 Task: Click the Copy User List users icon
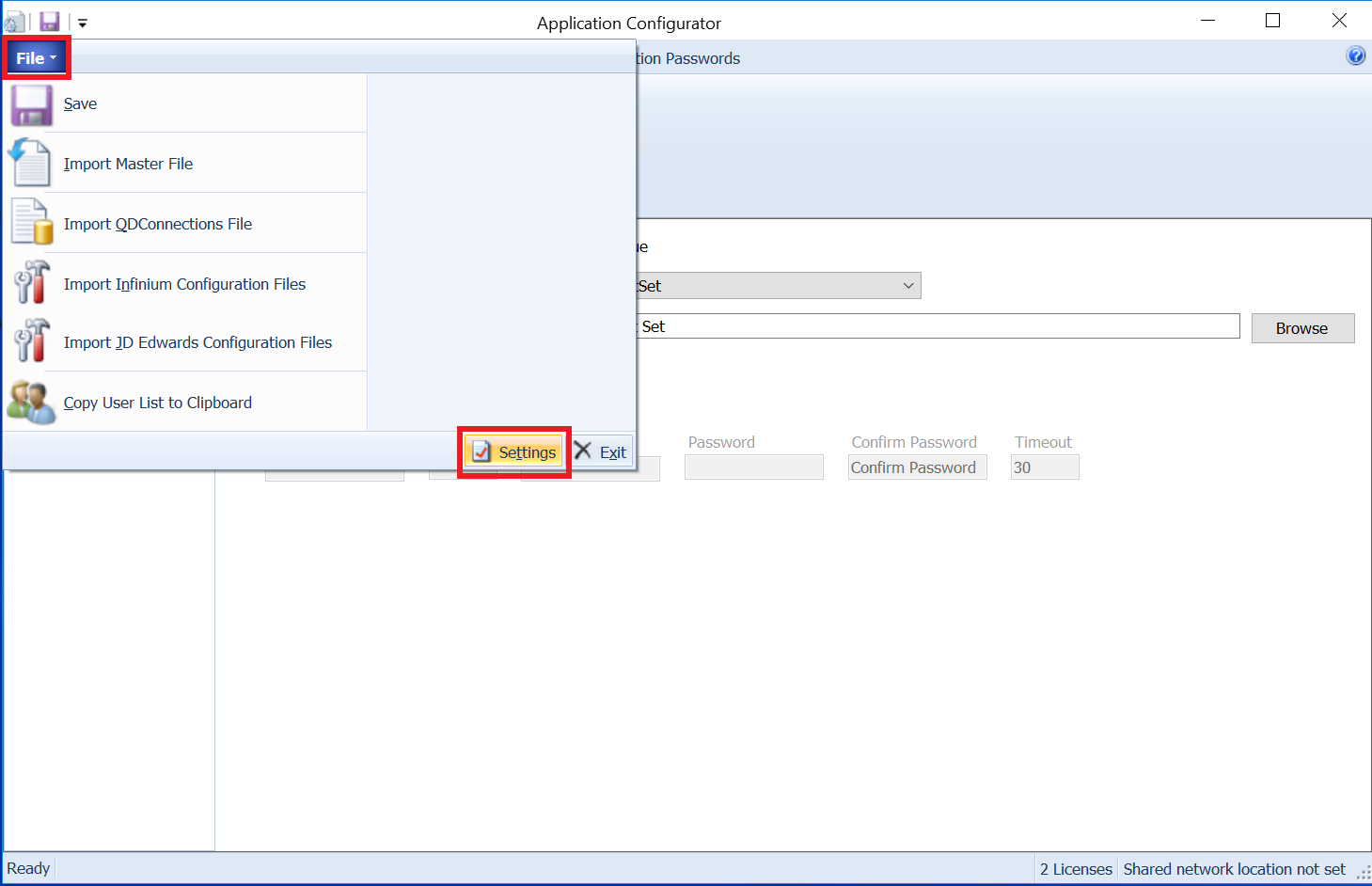click(31, 402)
